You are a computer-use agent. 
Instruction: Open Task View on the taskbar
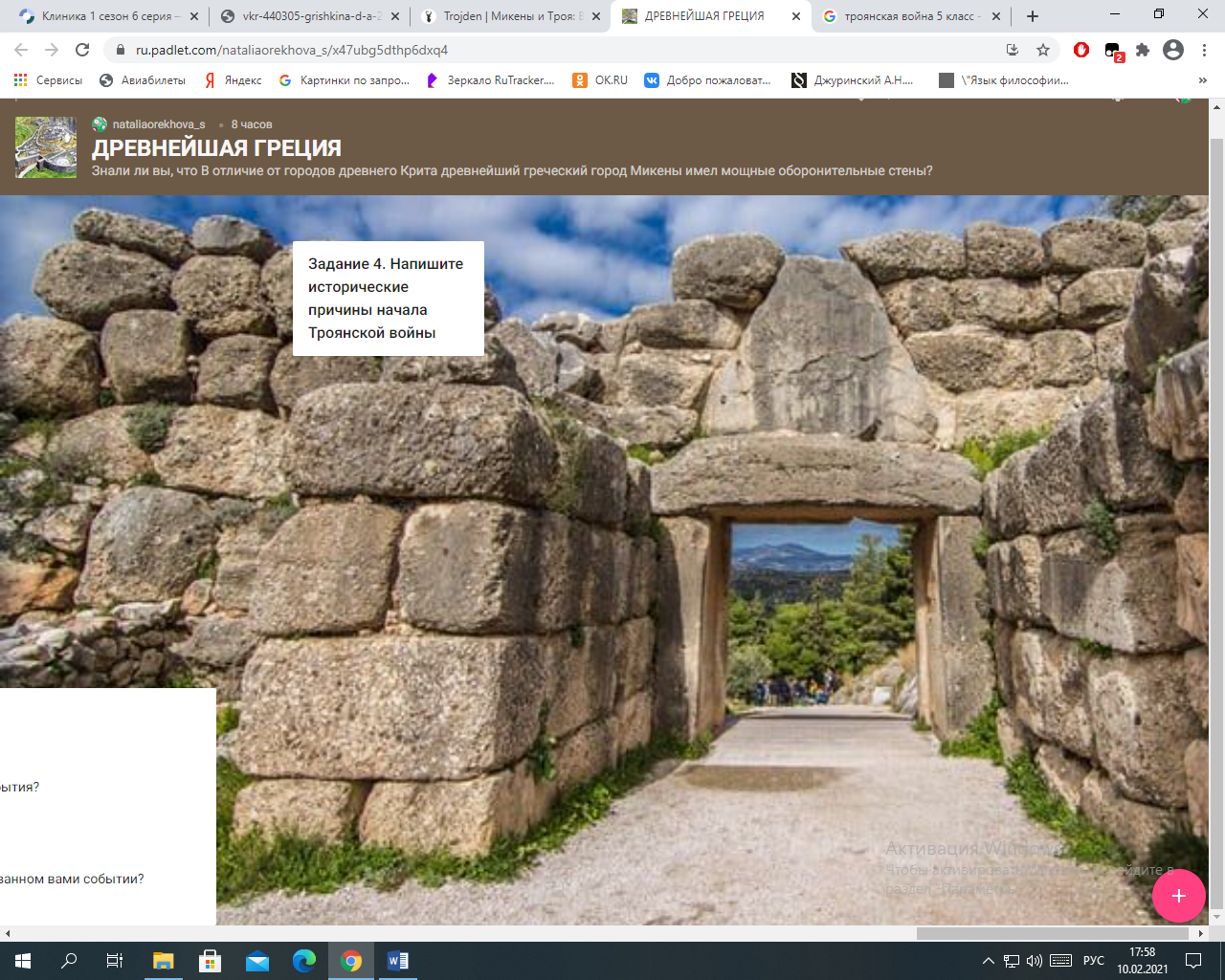click(115, 961)
